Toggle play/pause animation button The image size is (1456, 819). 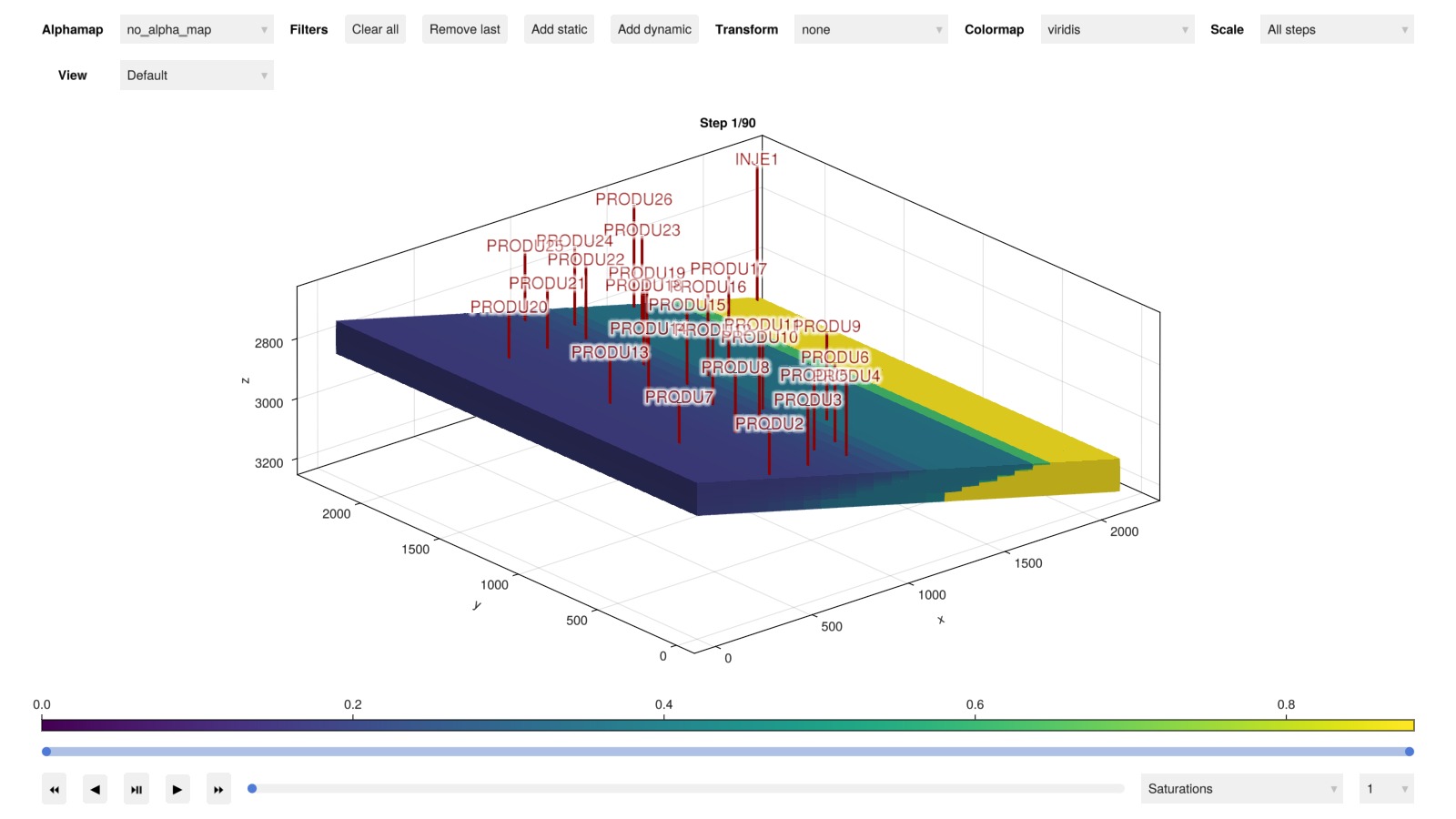tap(136, 789)
